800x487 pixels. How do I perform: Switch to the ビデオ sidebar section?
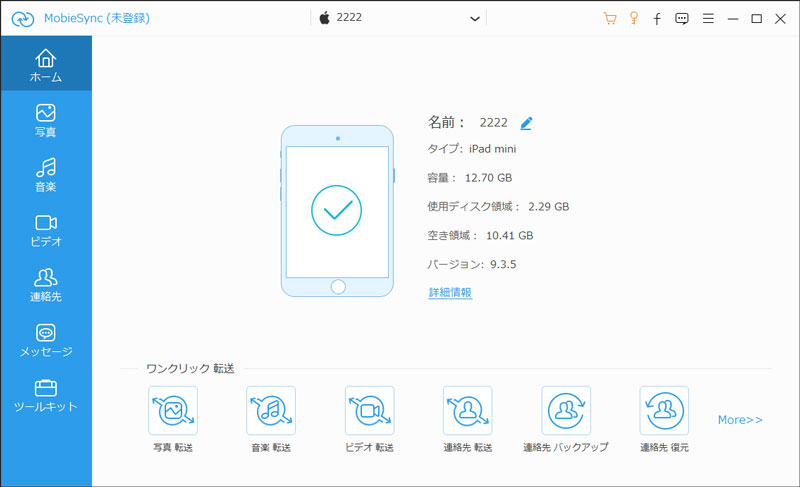46,230
